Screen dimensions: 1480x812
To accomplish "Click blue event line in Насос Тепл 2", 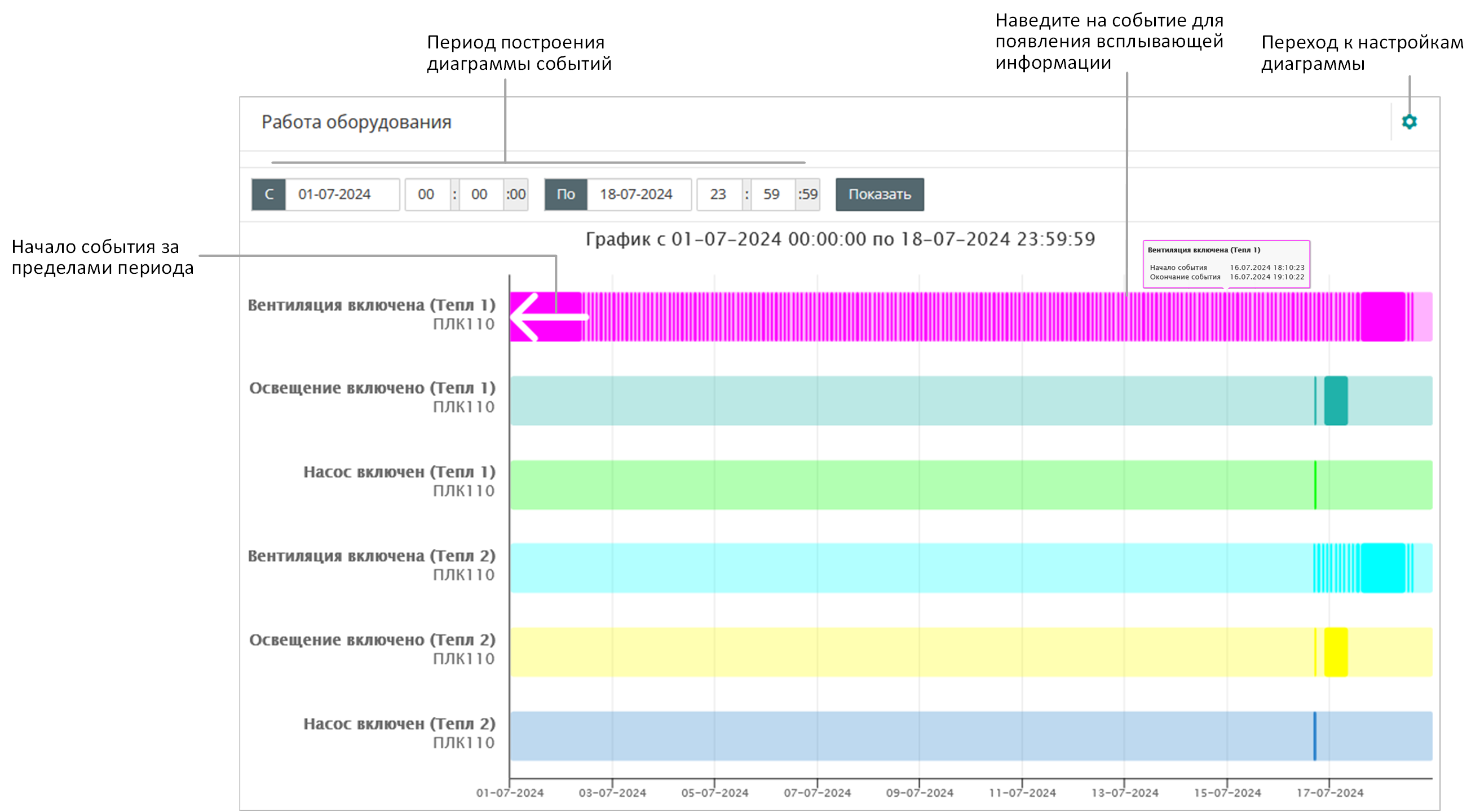I will [1315, 735].
